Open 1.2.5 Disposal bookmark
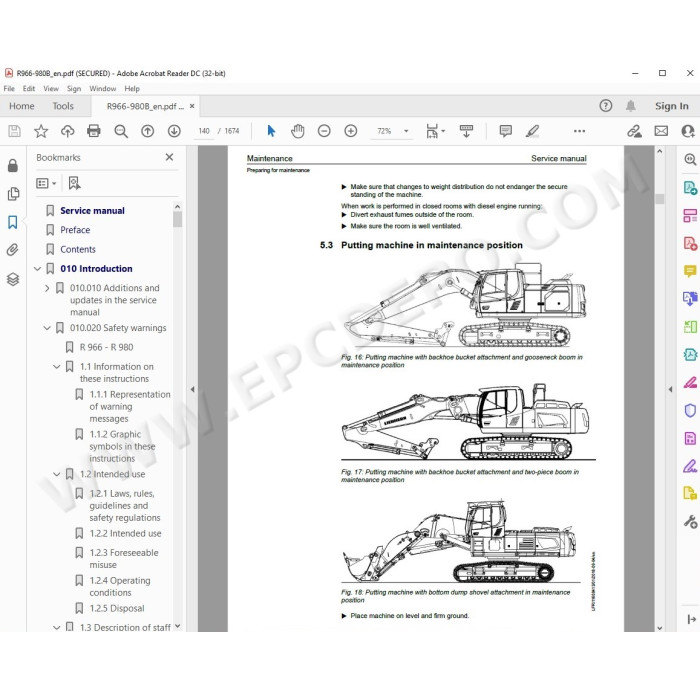The height and width of the screenshot is (700, 700). pos(117,608)
